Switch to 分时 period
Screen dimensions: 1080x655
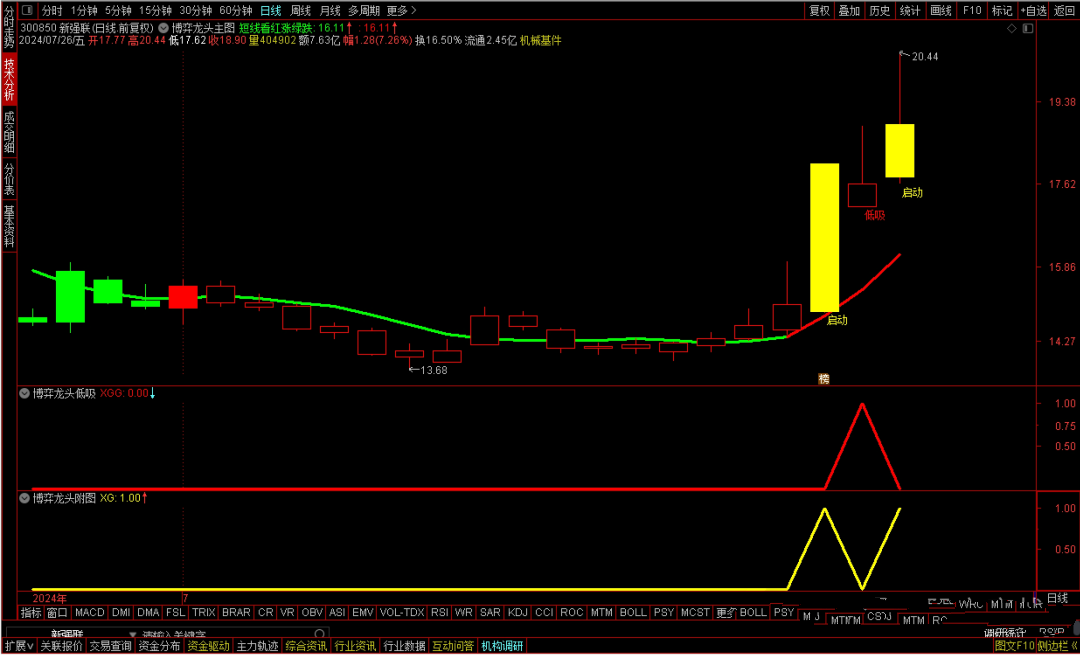[x=51, y=10]
